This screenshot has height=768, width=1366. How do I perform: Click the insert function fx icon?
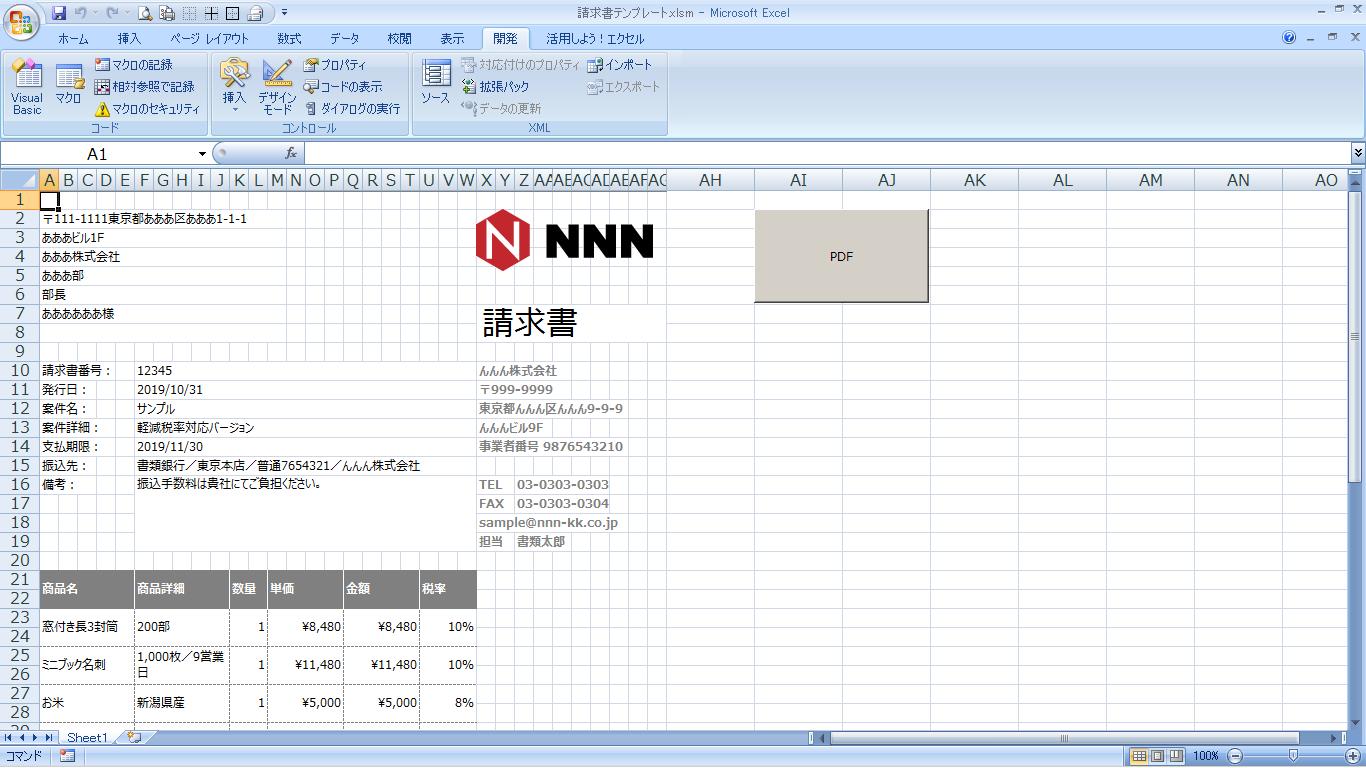click(291, 153)
